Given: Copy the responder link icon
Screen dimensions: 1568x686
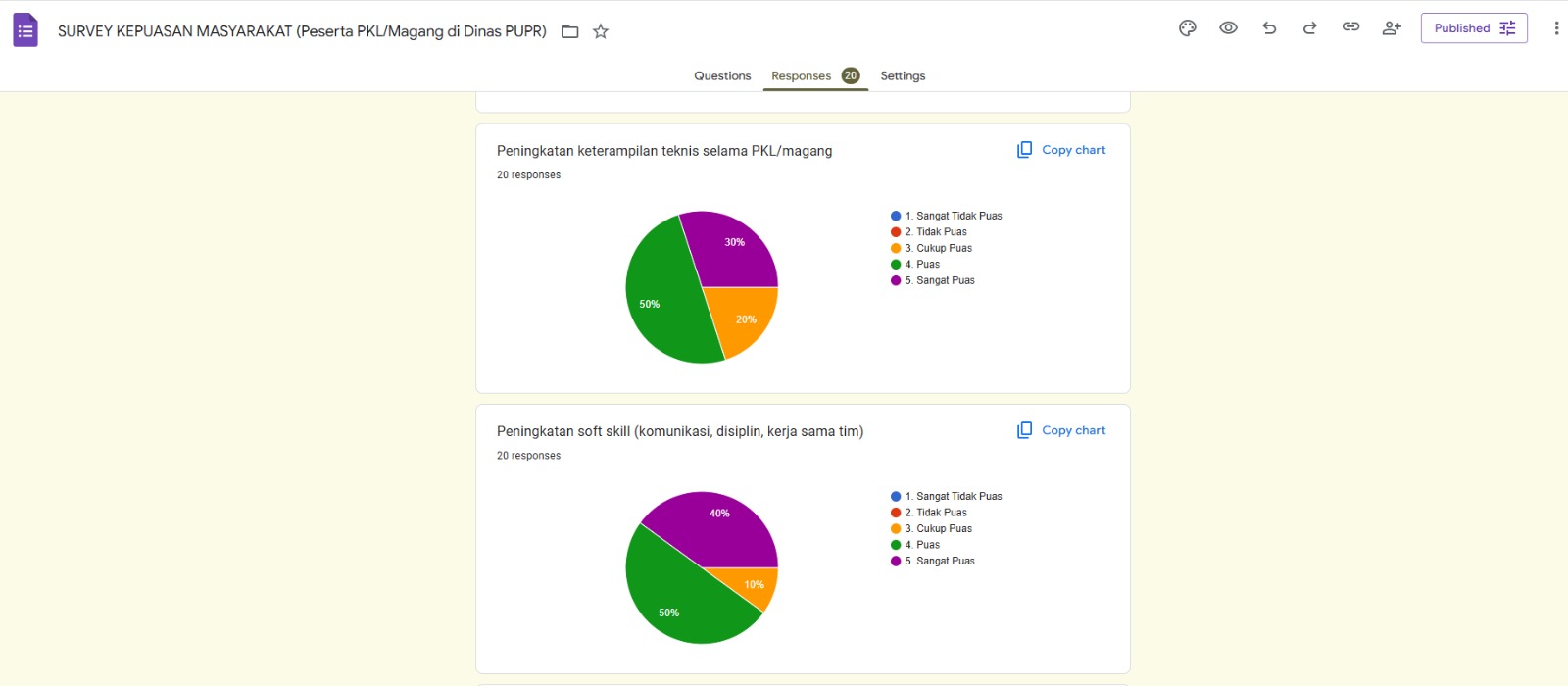Looking at the screenshot, I should (x=1350, y=27).
